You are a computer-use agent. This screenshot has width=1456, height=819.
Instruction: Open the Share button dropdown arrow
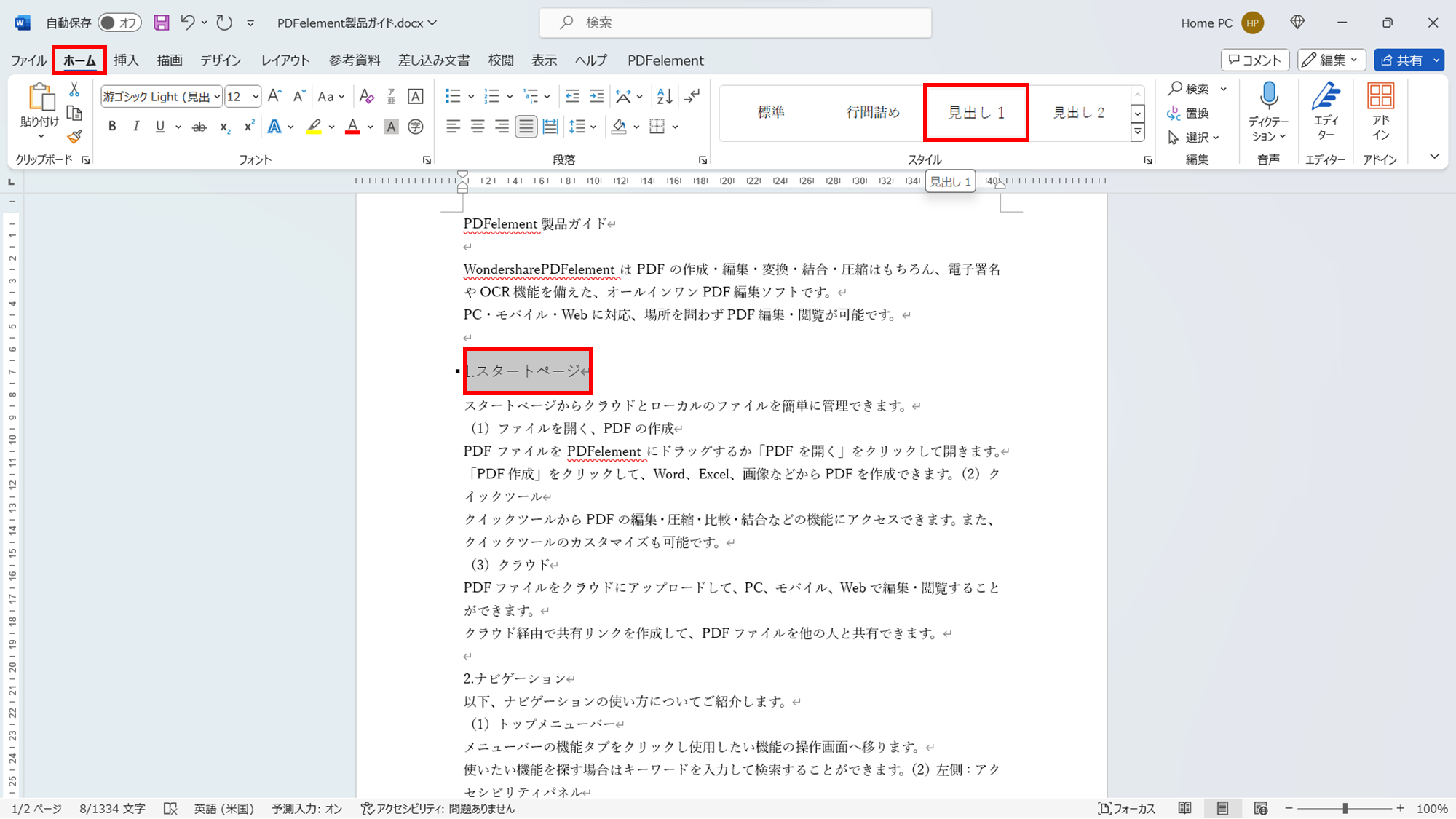1436,60
